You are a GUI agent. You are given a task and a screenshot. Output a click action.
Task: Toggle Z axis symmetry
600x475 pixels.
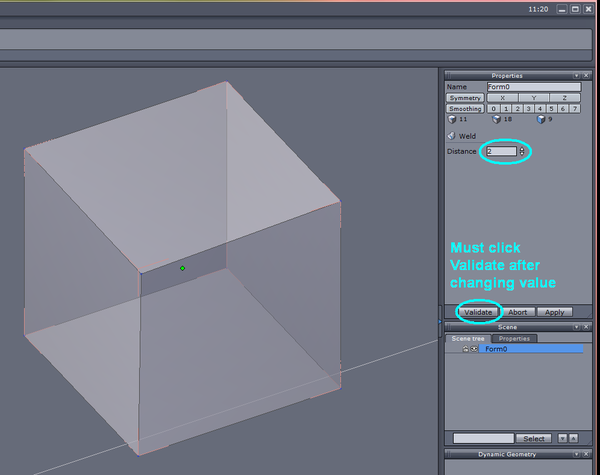(x=565, y=98)
